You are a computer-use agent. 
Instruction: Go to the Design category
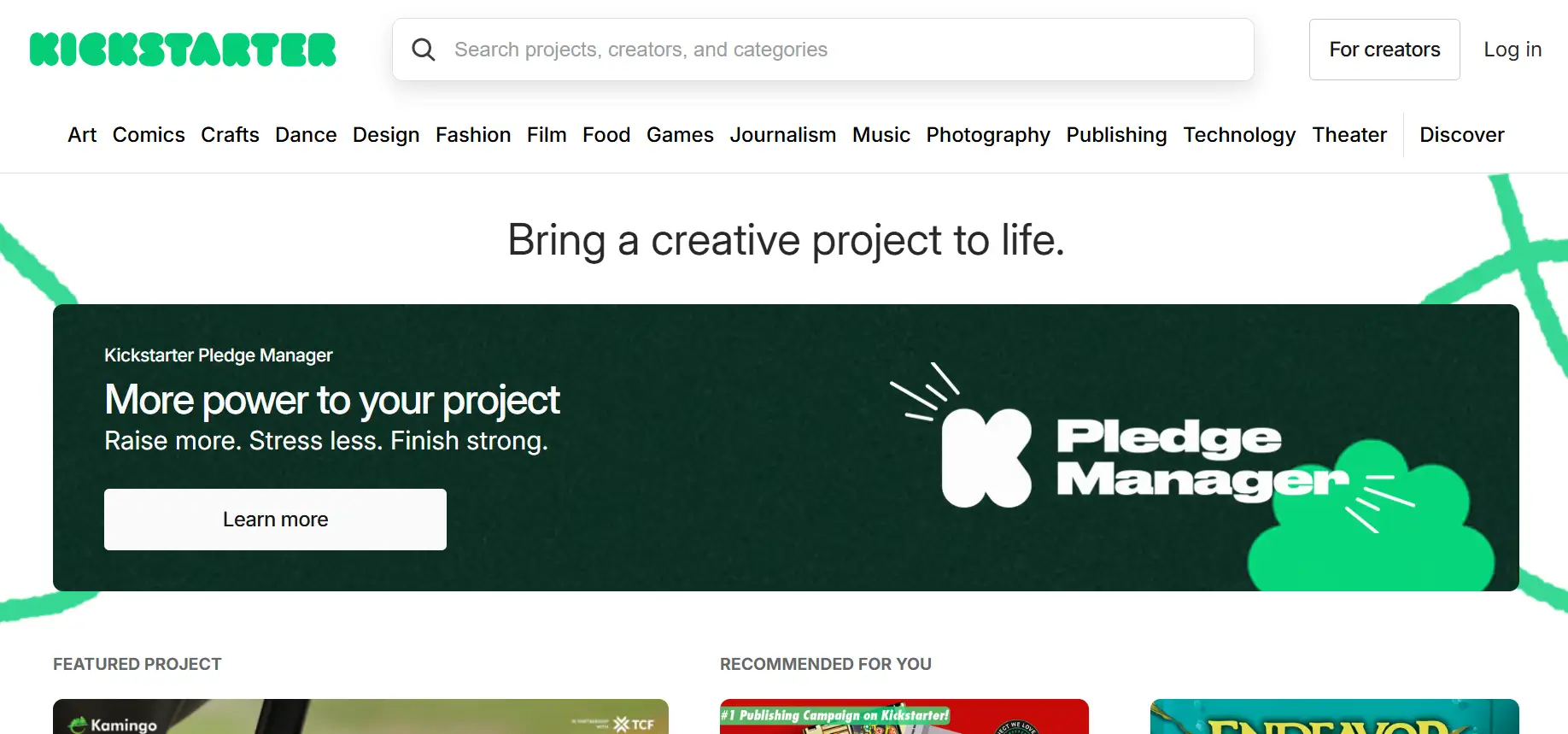pyautogui.click(x=386, y=135)
